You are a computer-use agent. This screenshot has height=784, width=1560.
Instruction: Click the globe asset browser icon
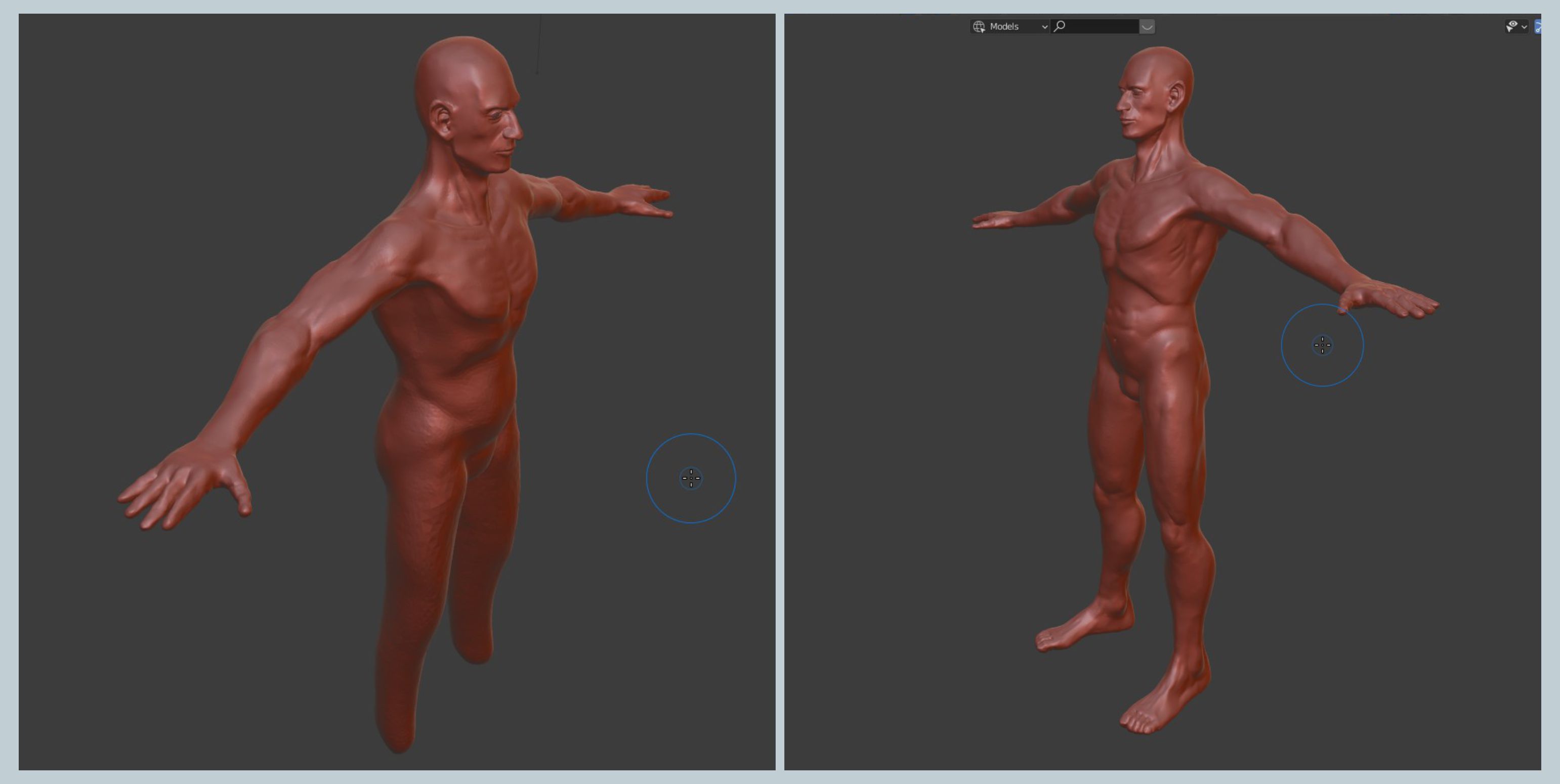(979, 27)
